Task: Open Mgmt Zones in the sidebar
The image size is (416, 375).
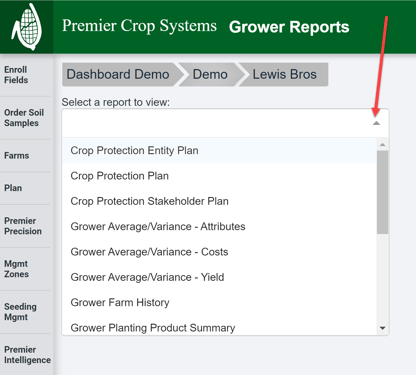Action: tap(16, 269)
